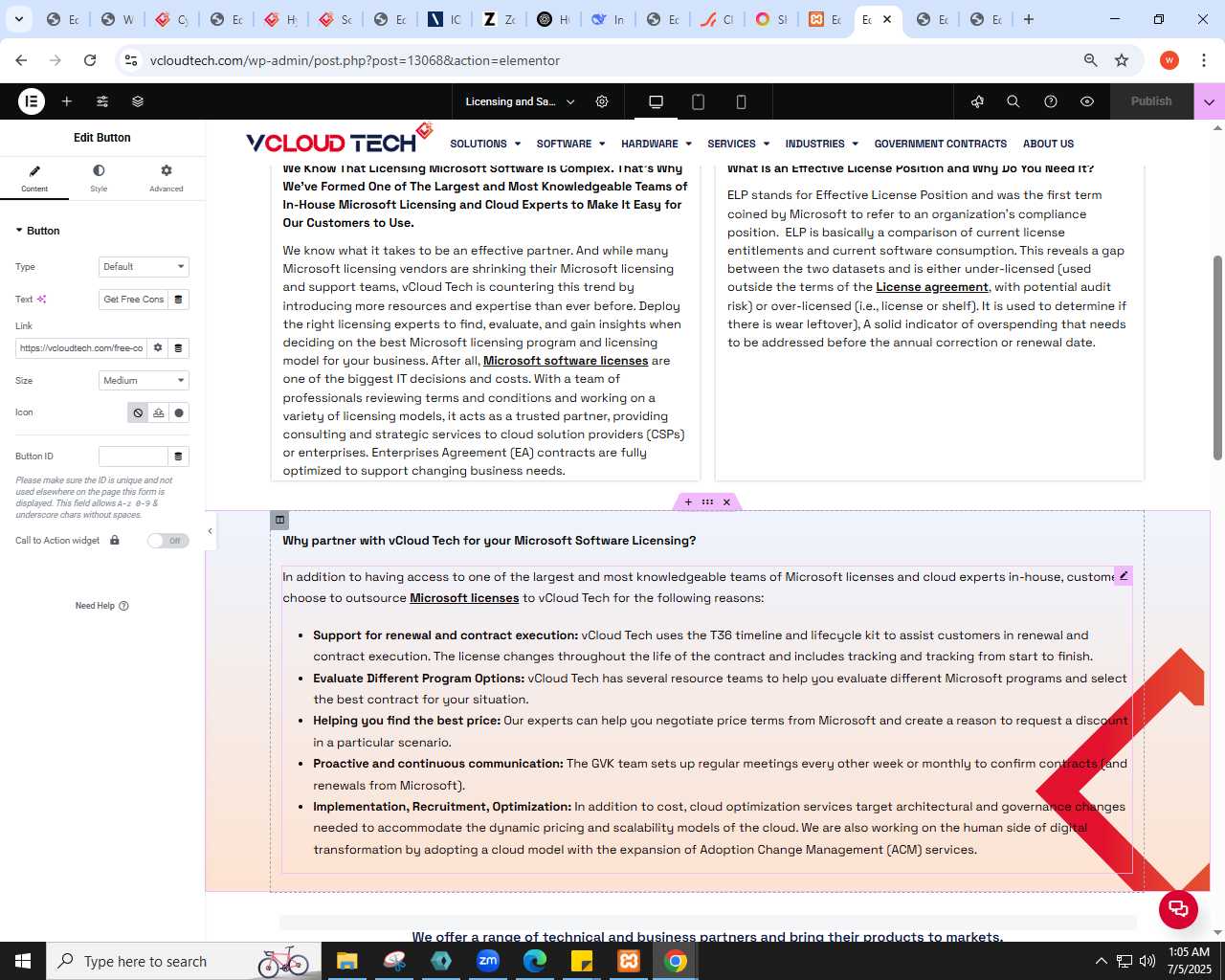The image size is (1225, 980).
Task: Open Link options gear icon
Action: pyautogui.click(x=158, y=348)
